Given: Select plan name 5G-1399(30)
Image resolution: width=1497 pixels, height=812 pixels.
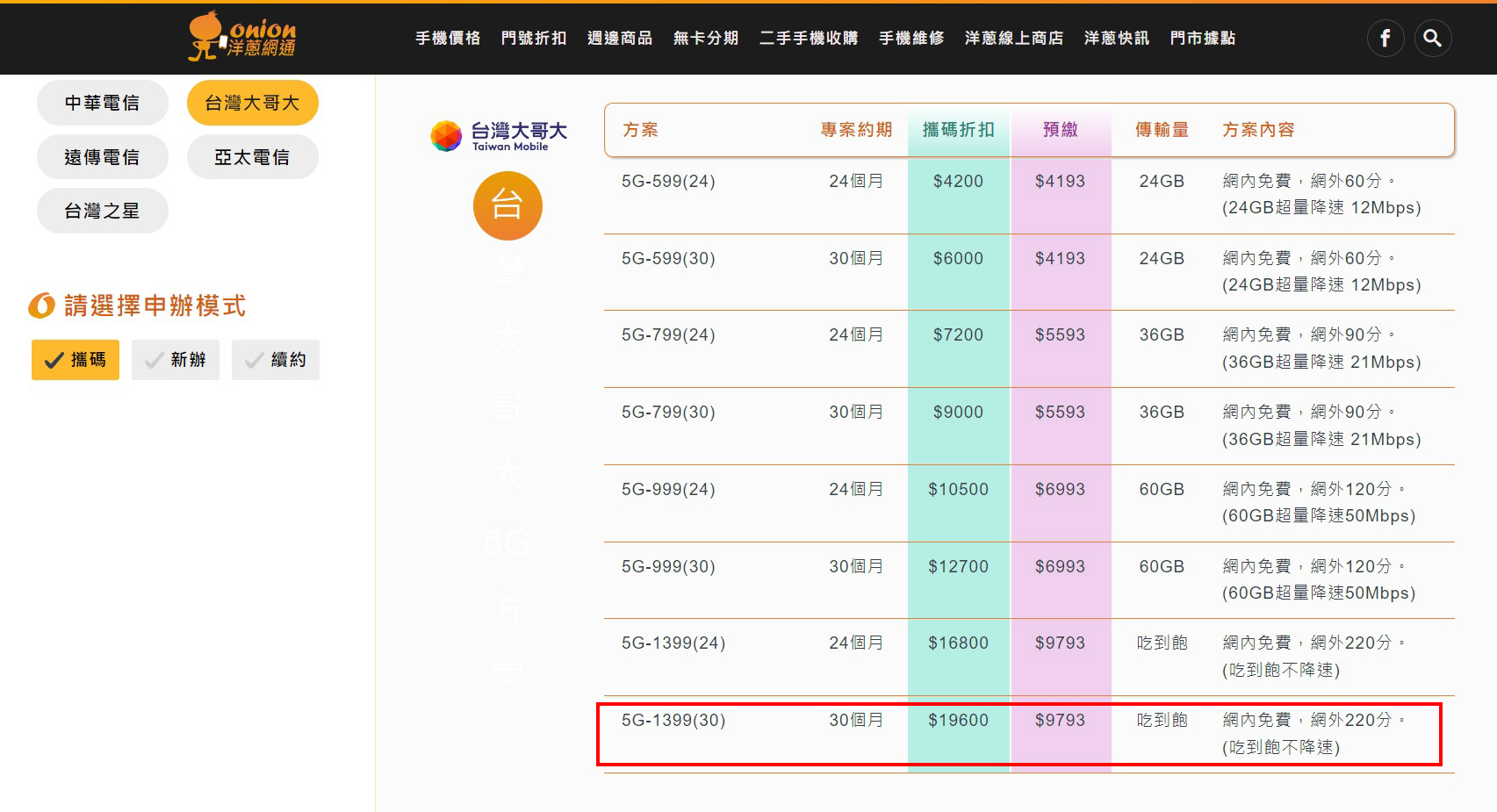Looking at the screenshot, I should click(x=673, y=720).
